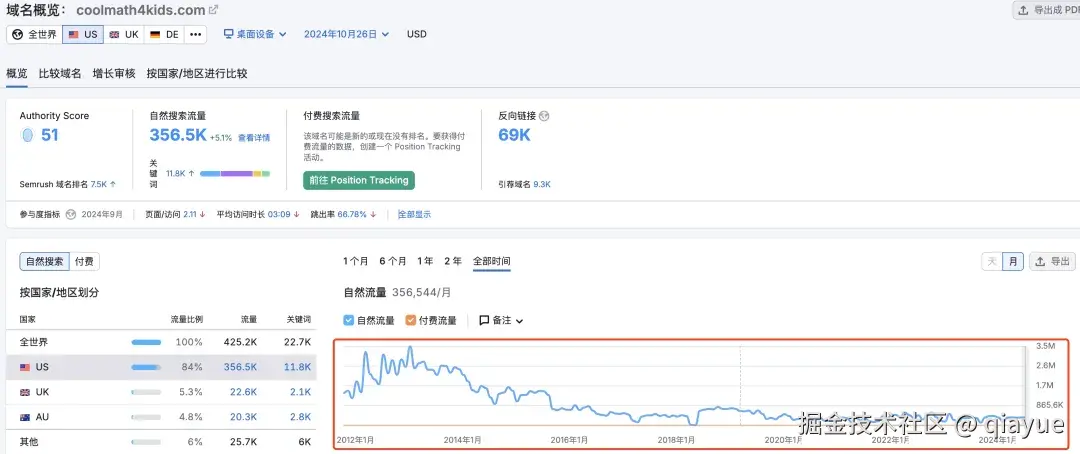This screenshot has width=1080, height=454.
Task: Switch to 按国家/地区进行比较 tab
Action: (197, 73)
